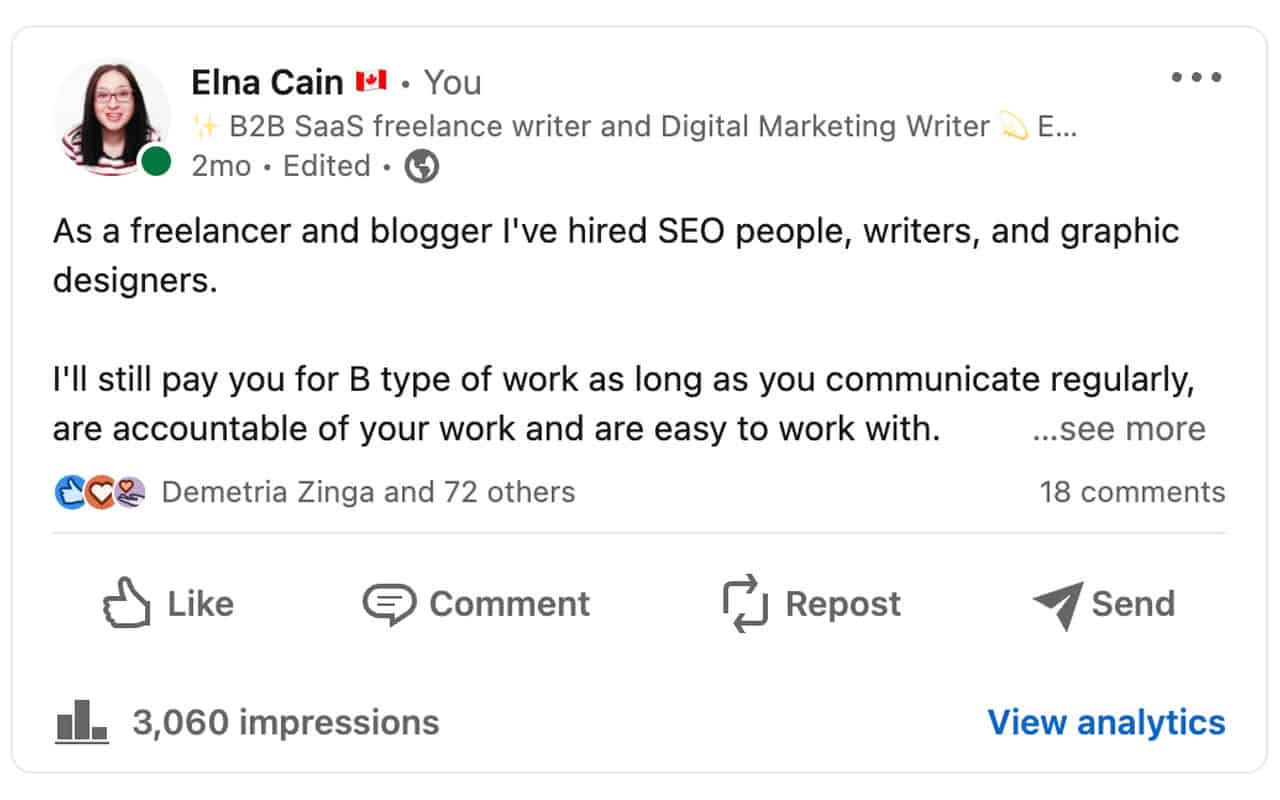The width and height of the screenshot is (1280, 800).
Task: Select the name Elna Cain
Action: pos(266,82)
